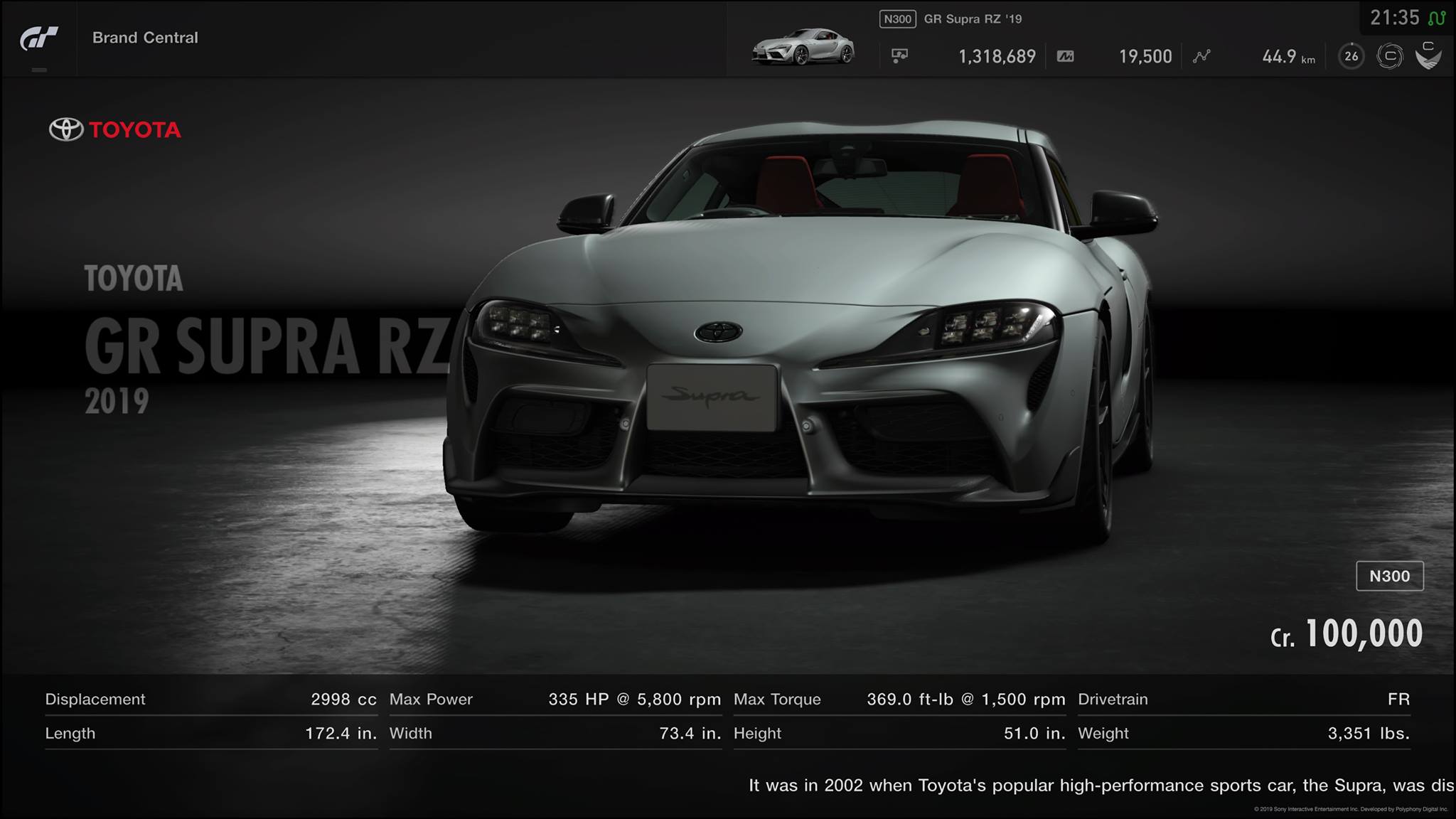Click the level 26 circle indicator
The width and height of the screenshot is (1456, 819).
1351,56
